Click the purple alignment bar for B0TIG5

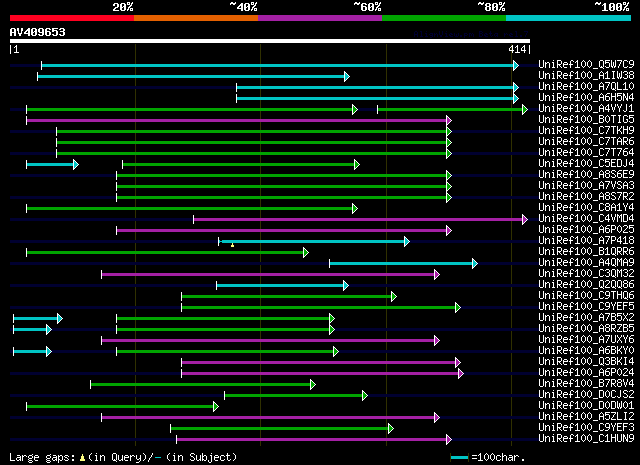[239, 120]
